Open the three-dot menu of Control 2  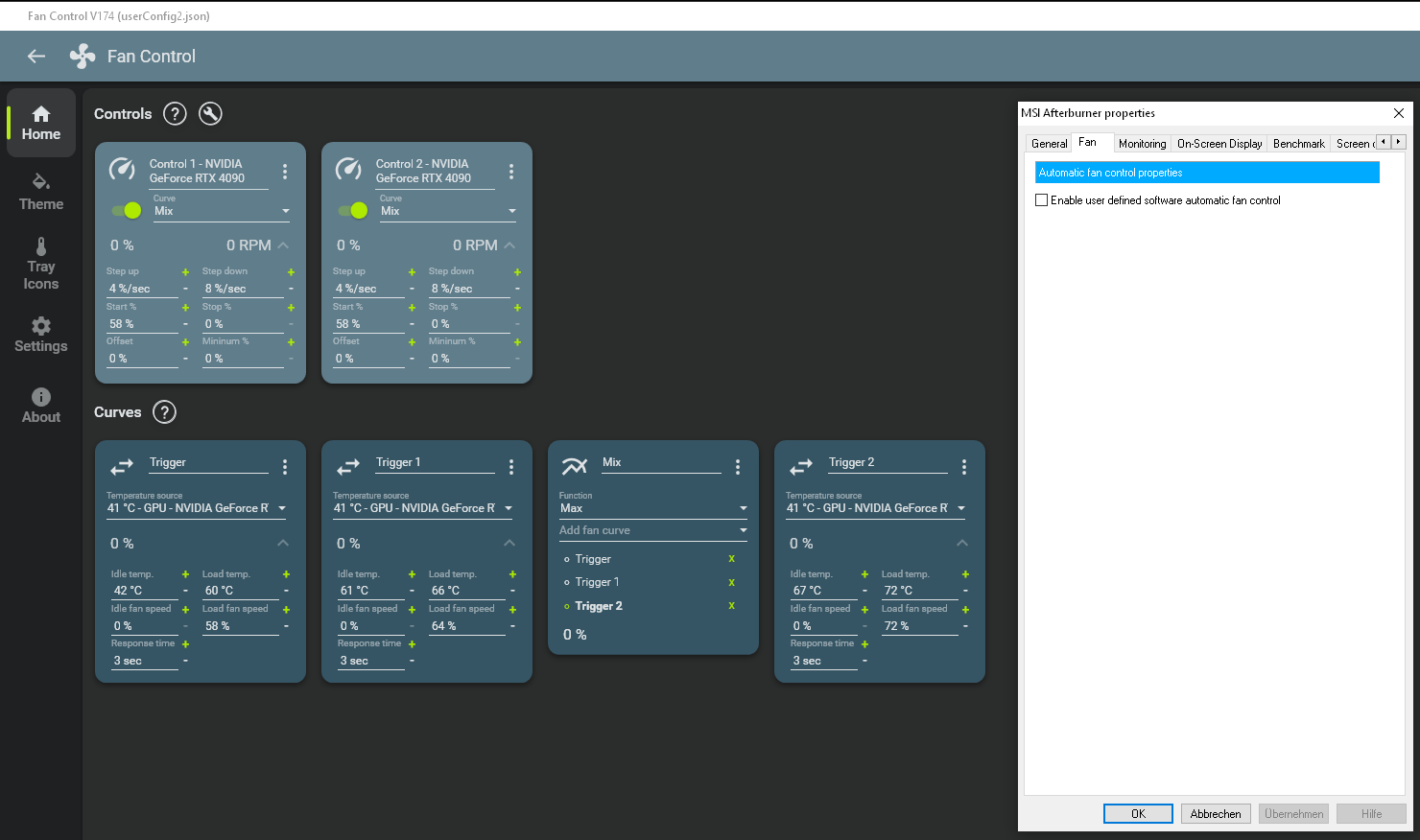[511, 171]
